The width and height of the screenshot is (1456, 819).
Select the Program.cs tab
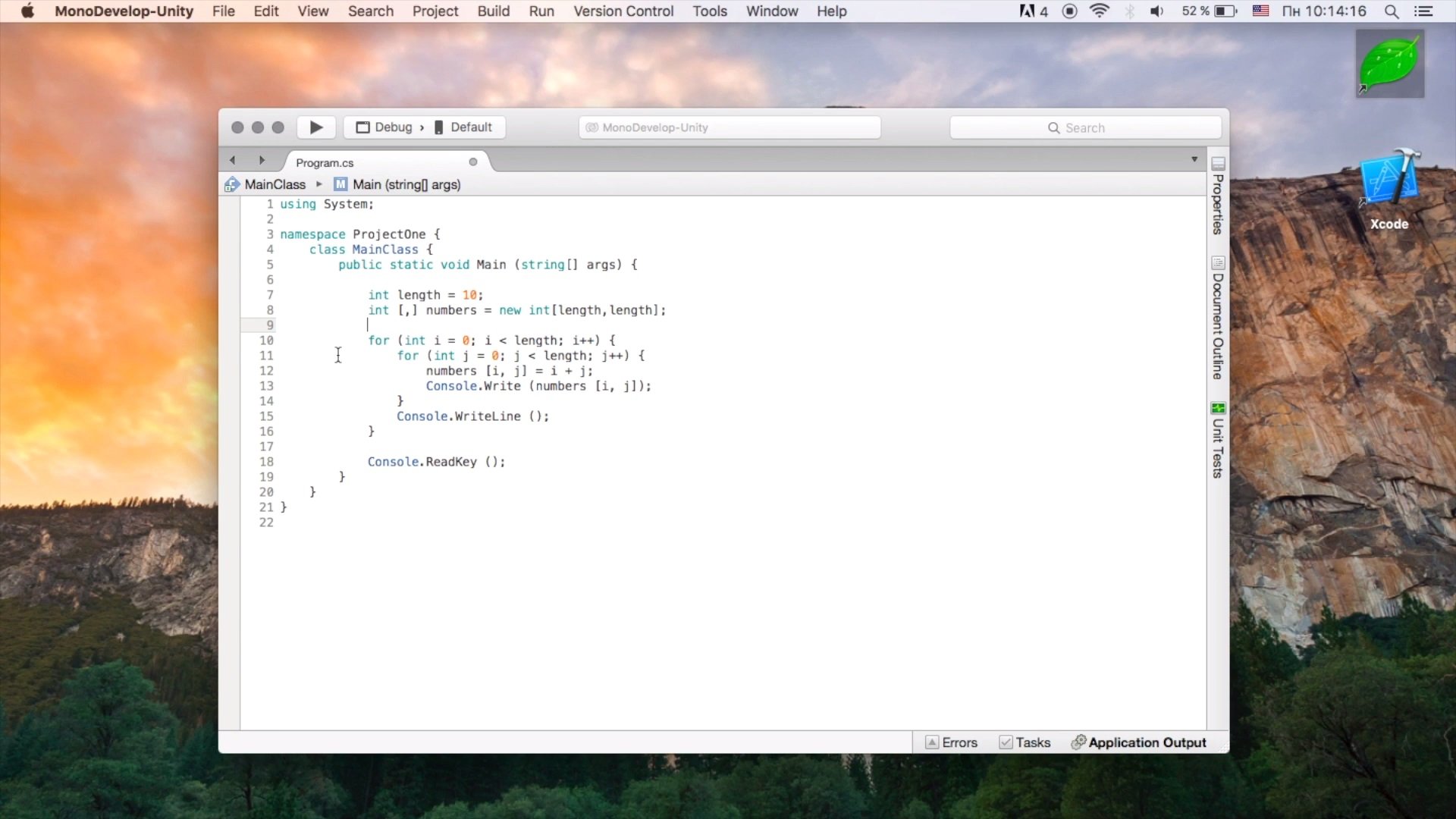click(x=325, y=162)
